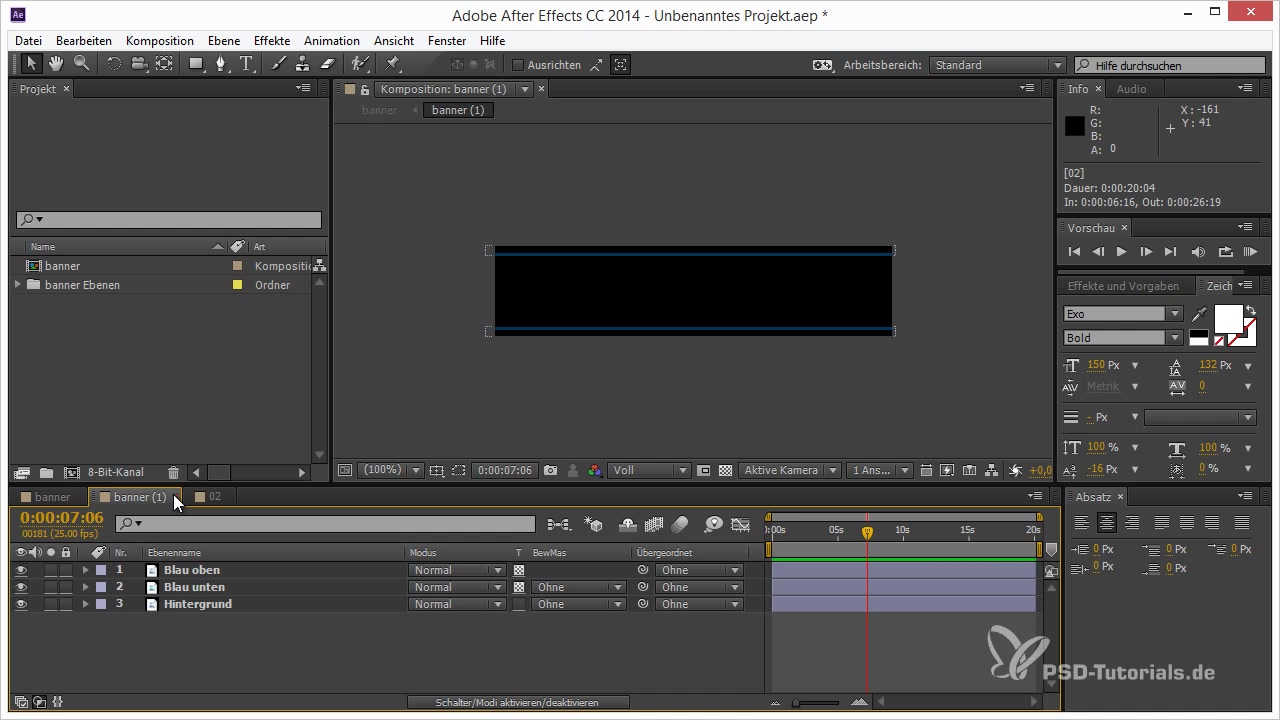This screenshot has height=720, width=1280.
Task: Select the Horizontal Type tool
Action: pos(246,64)
